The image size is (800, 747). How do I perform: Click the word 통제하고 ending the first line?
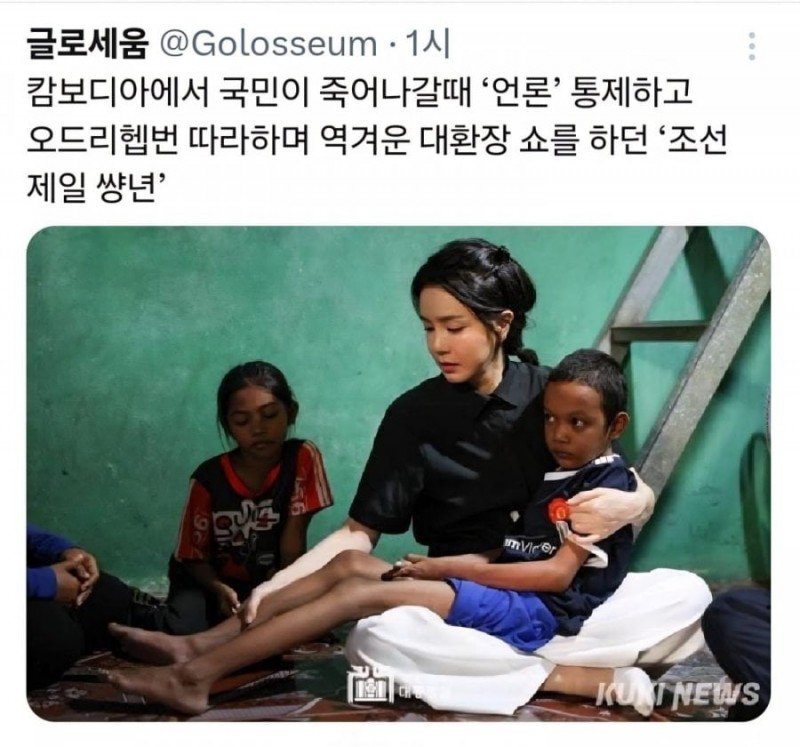click(630, 93)
